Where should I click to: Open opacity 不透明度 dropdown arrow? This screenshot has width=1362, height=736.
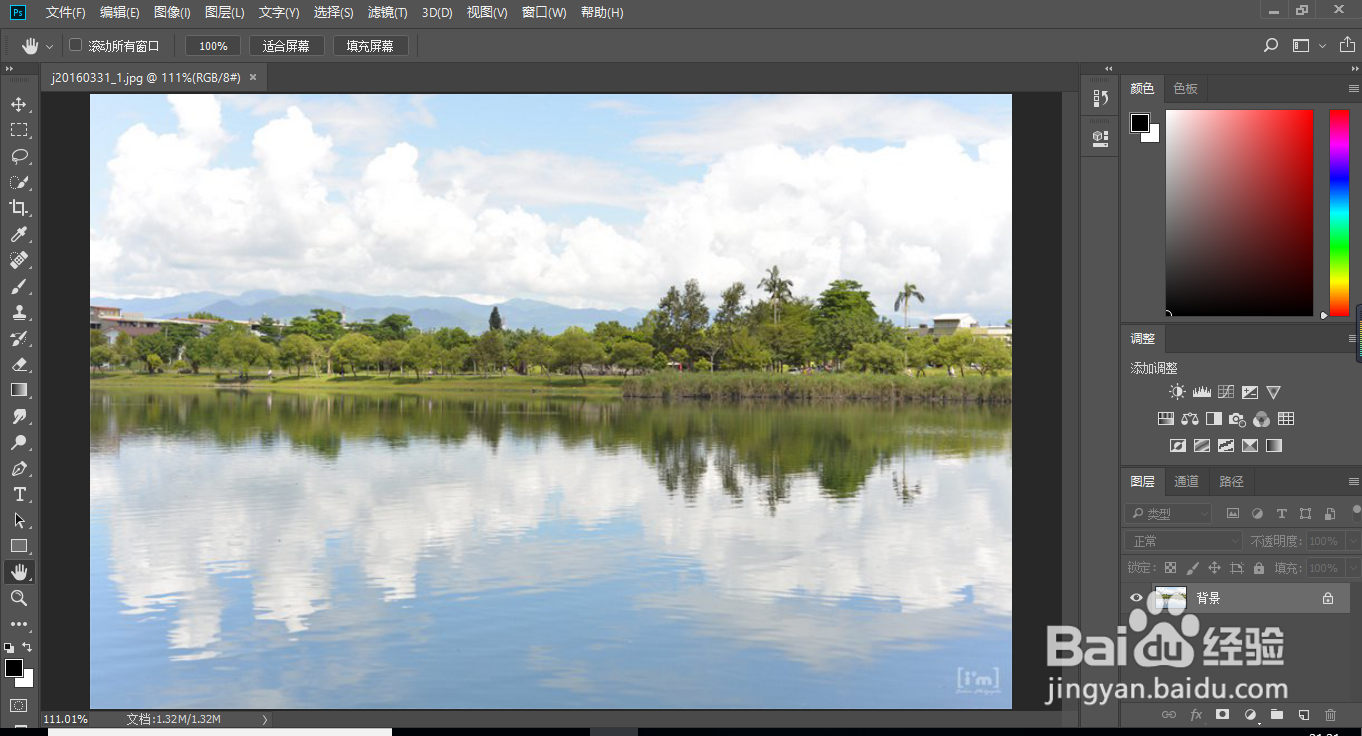tap(1353, 541)
